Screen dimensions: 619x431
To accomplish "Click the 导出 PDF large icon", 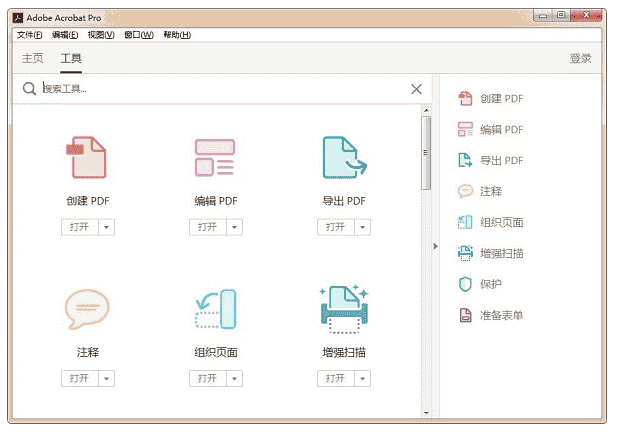I will 343,157.
